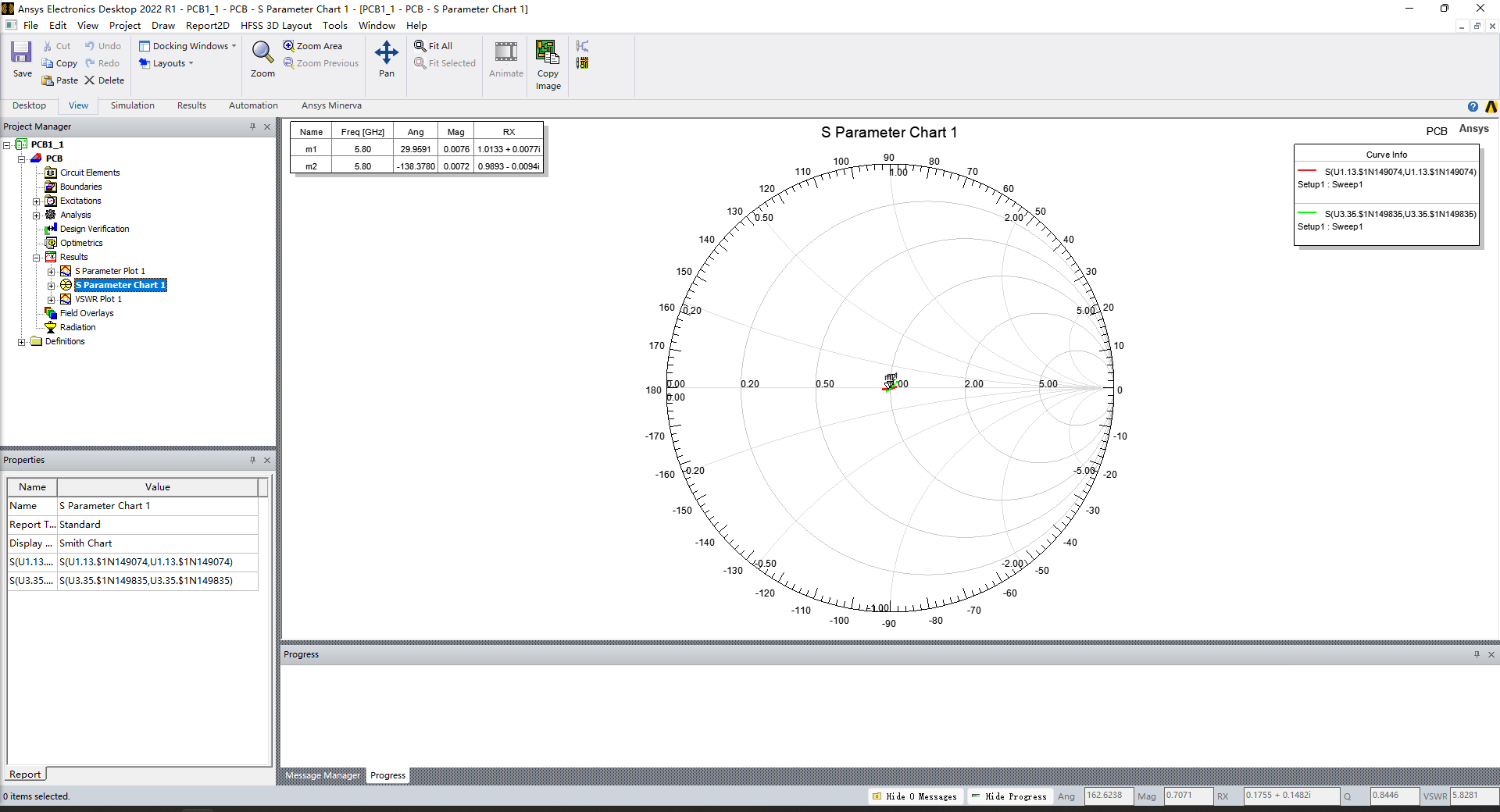Open the Ansys Minerva tab
This screenshot has height=812, width=1500.
tap(331, 105)
